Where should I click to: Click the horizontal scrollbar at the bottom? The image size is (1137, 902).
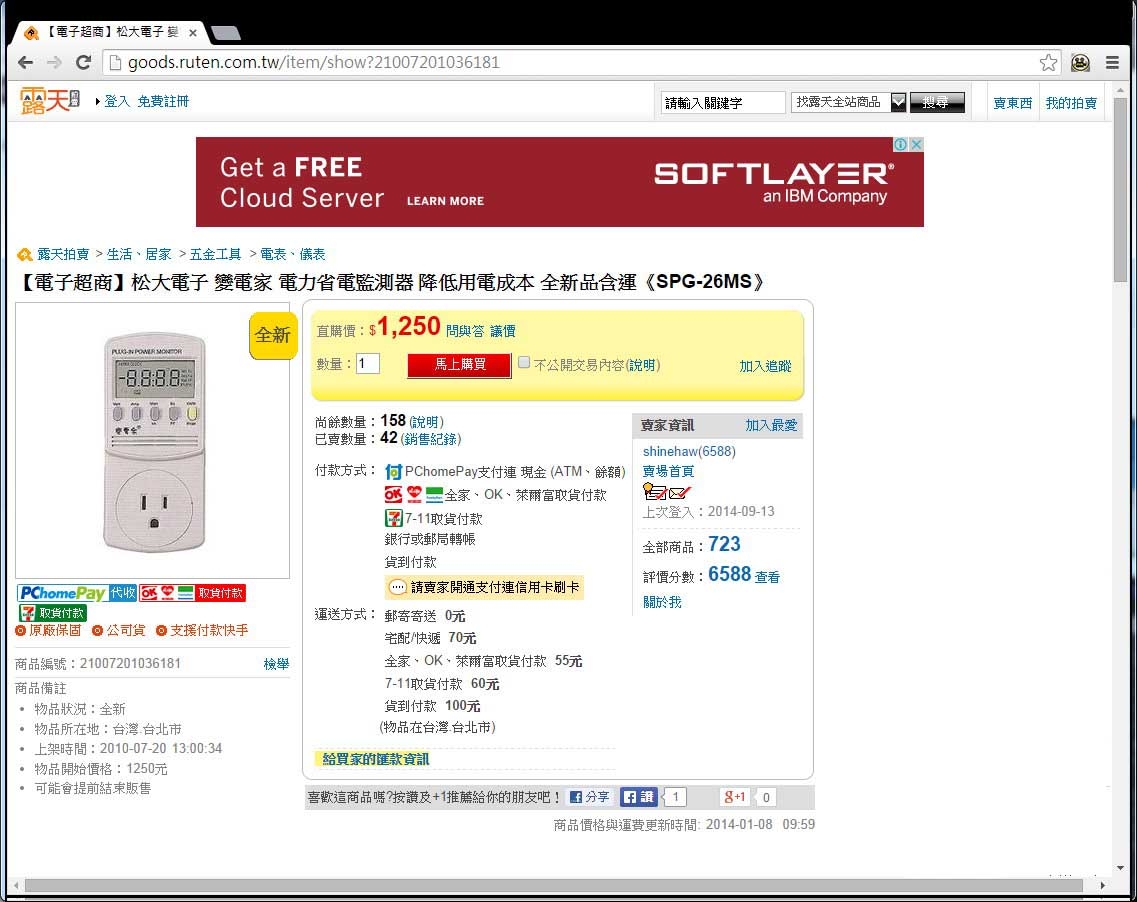[554, 885]
